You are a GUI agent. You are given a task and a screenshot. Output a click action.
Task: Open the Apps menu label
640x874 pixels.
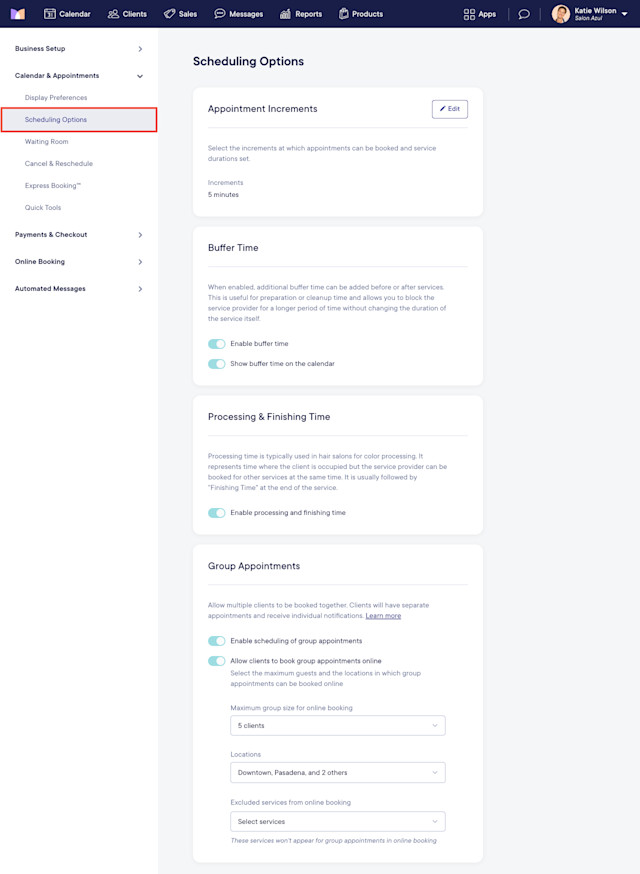487,14
